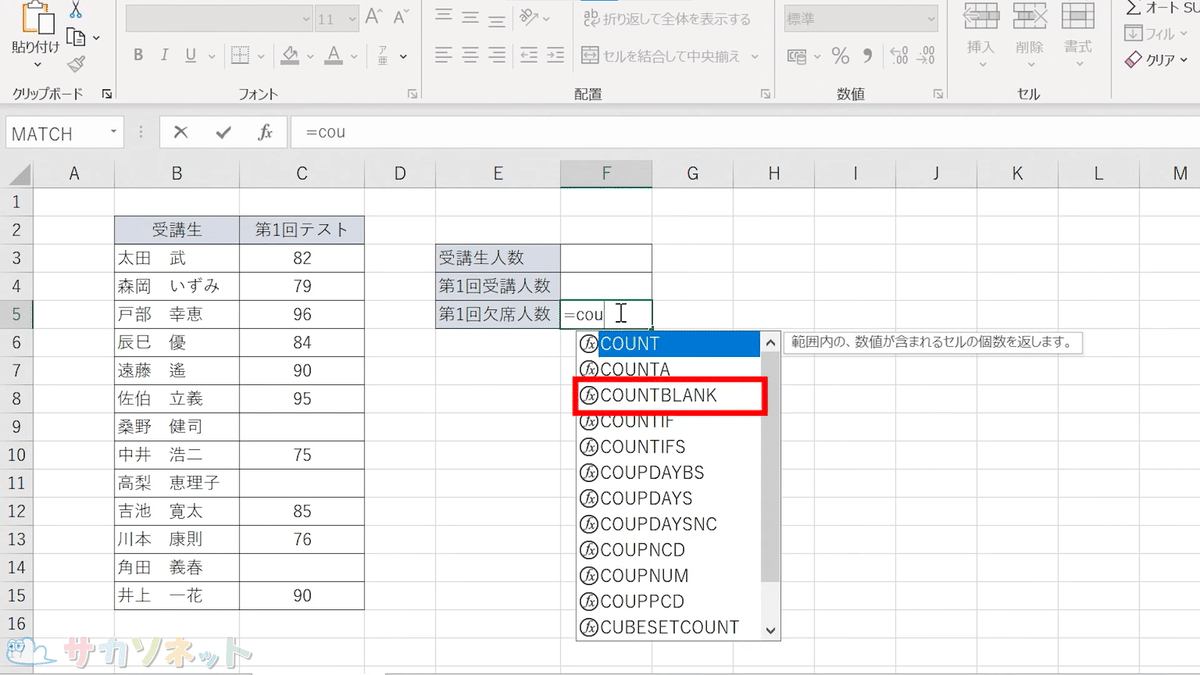Click the suggestion list scrollbar down arrow
This screenshot has height=675, width=1200.
[770, 630]
